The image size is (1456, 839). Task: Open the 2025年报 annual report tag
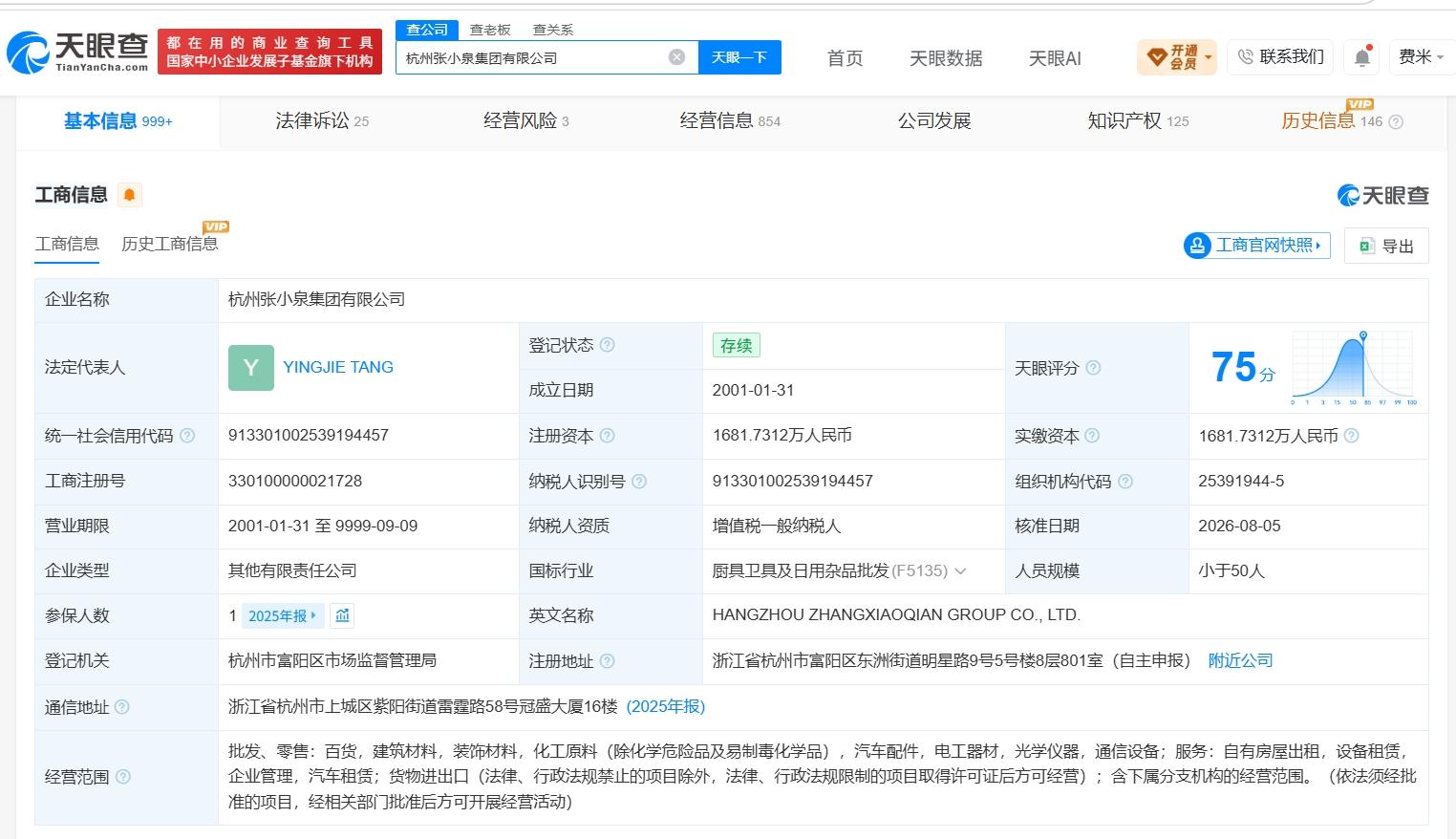click(x=282, y=615)
